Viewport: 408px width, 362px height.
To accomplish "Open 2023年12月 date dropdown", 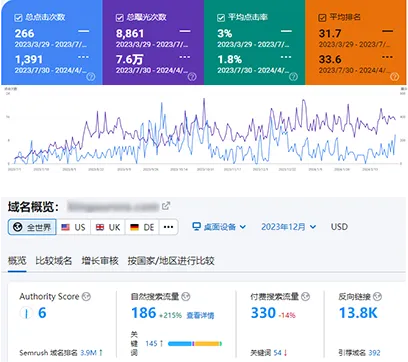I will (289, 227).
